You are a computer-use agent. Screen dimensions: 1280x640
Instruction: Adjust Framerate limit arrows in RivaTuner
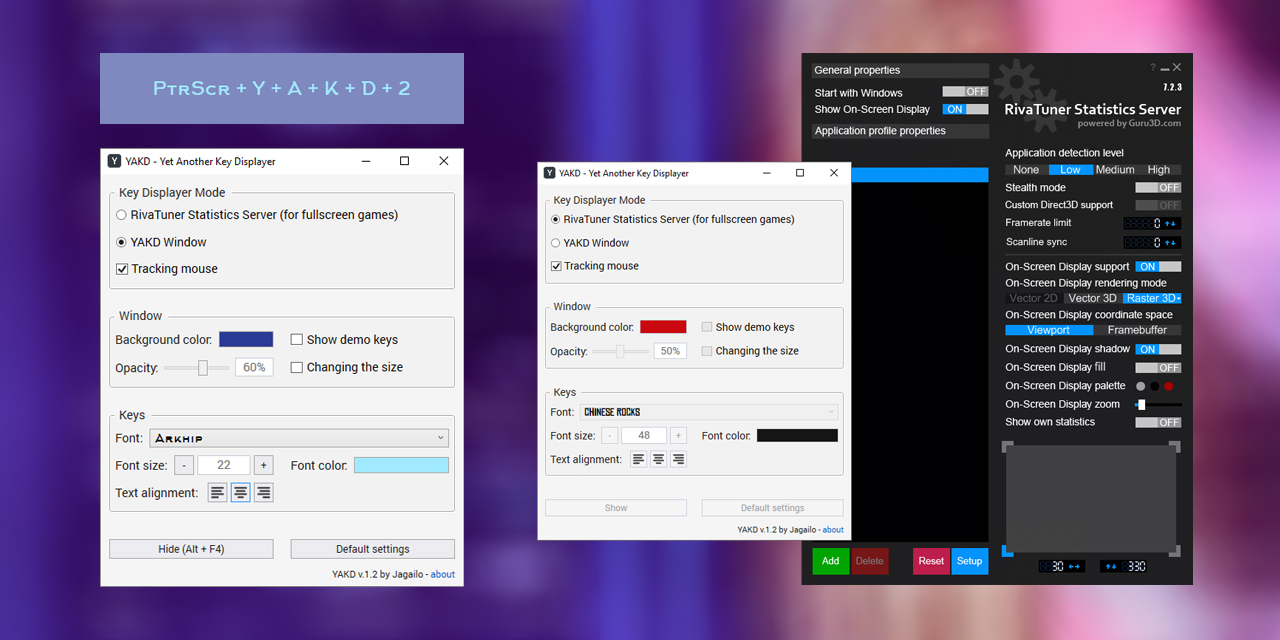[x=1171, y=223]
